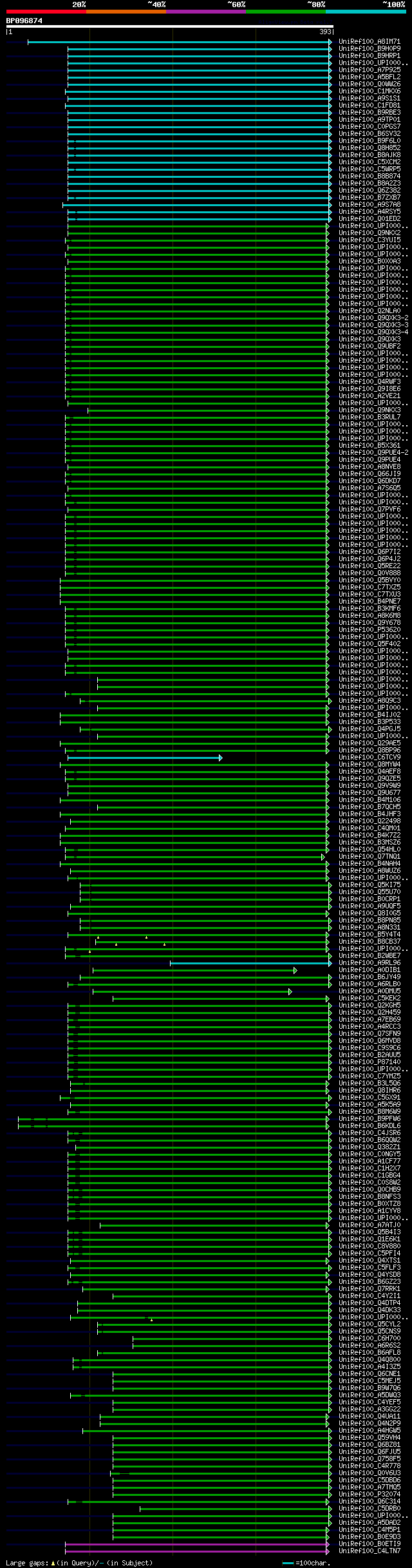Click the short green bar for A0DIB1
Screen dimensions: 412x1568
pos(195,970)
